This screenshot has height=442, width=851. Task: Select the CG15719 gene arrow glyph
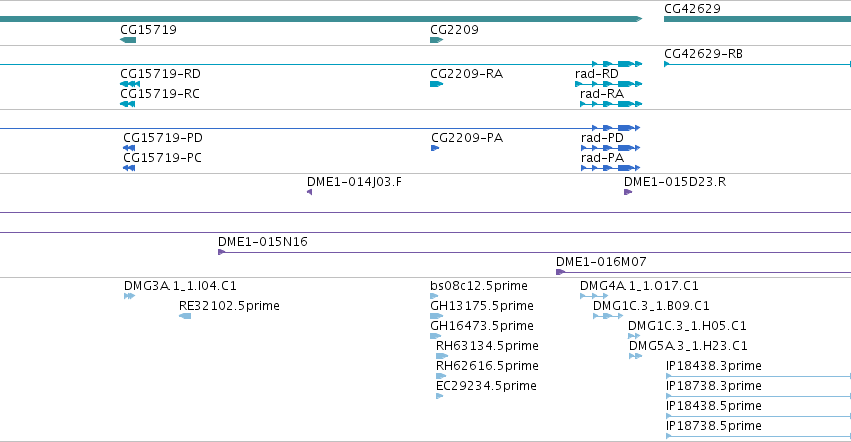click(128, 40)
